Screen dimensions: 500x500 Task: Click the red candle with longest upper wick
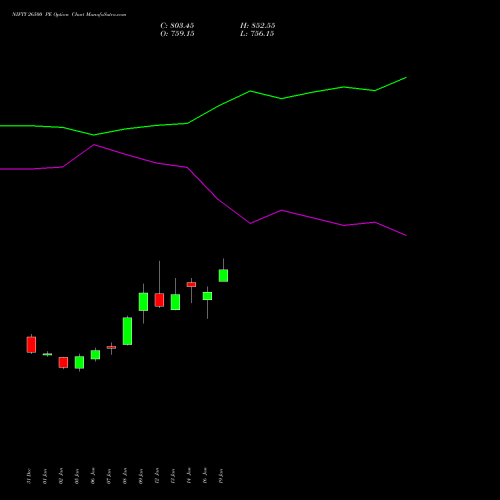[159, 300]
